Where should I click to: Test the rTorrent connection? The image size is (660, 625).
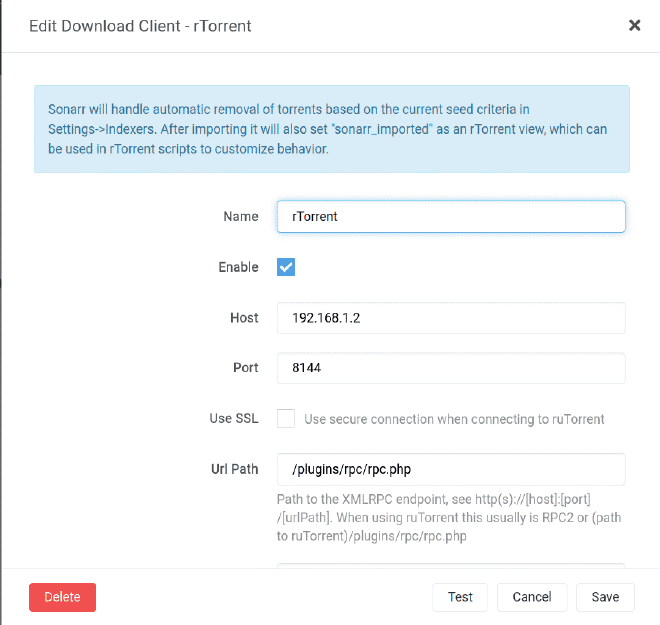[x=460, y=597]
